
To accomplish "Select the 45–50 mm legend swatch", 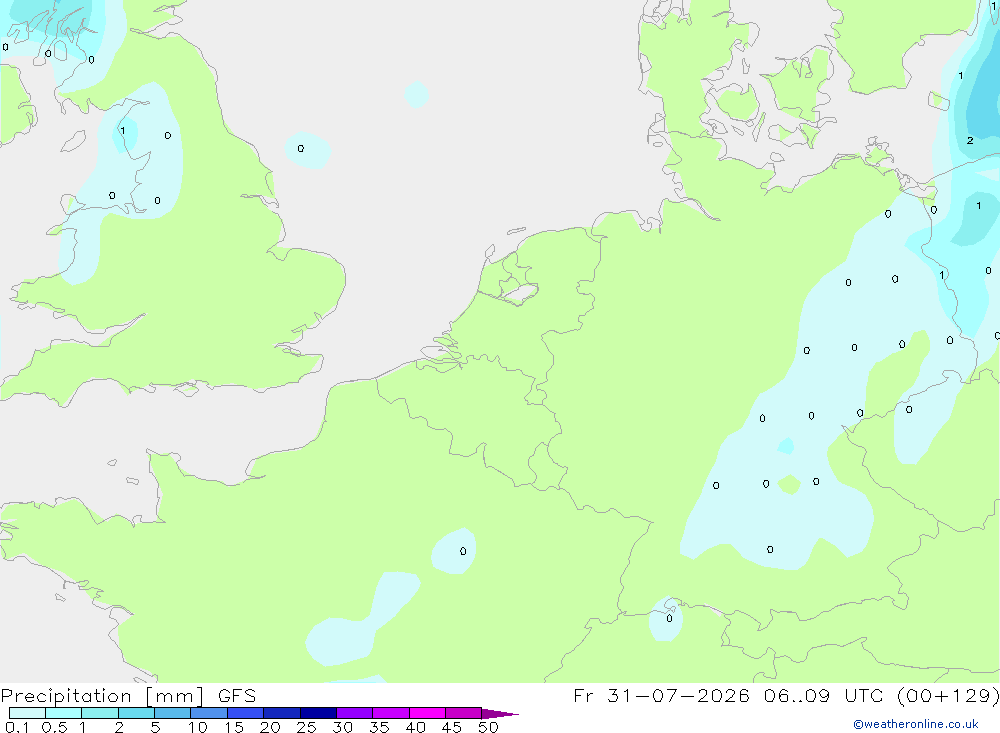I will (x=464, y=713).
